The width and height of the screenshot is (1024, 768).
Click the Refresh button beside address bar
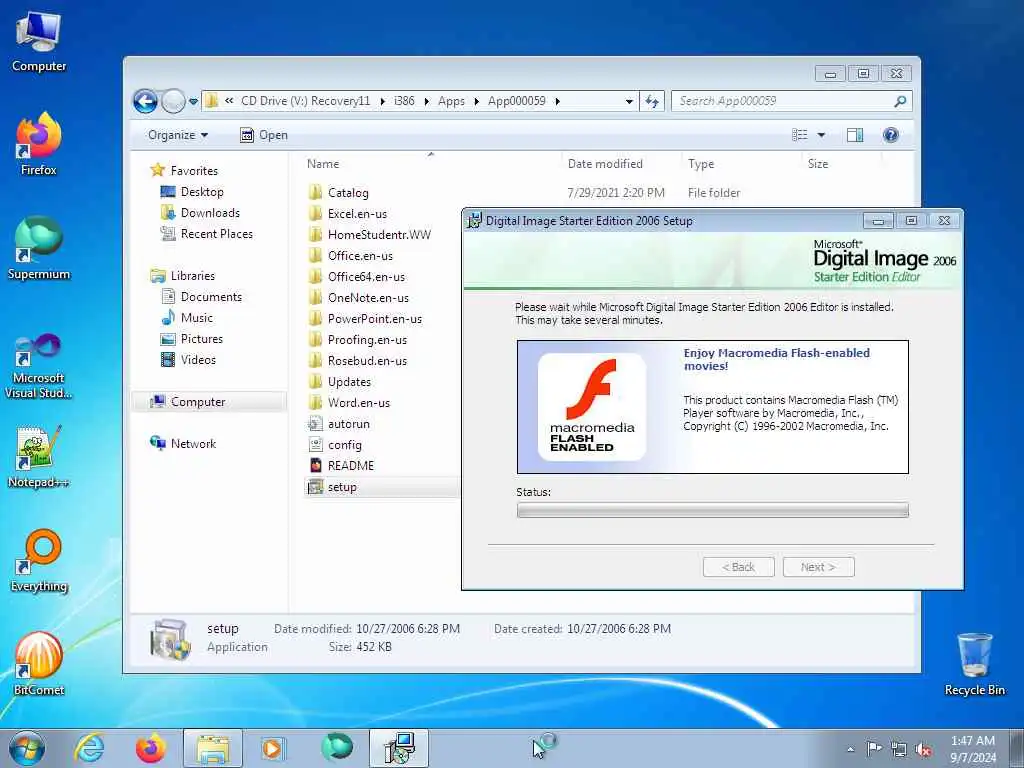tap(652, 101)
